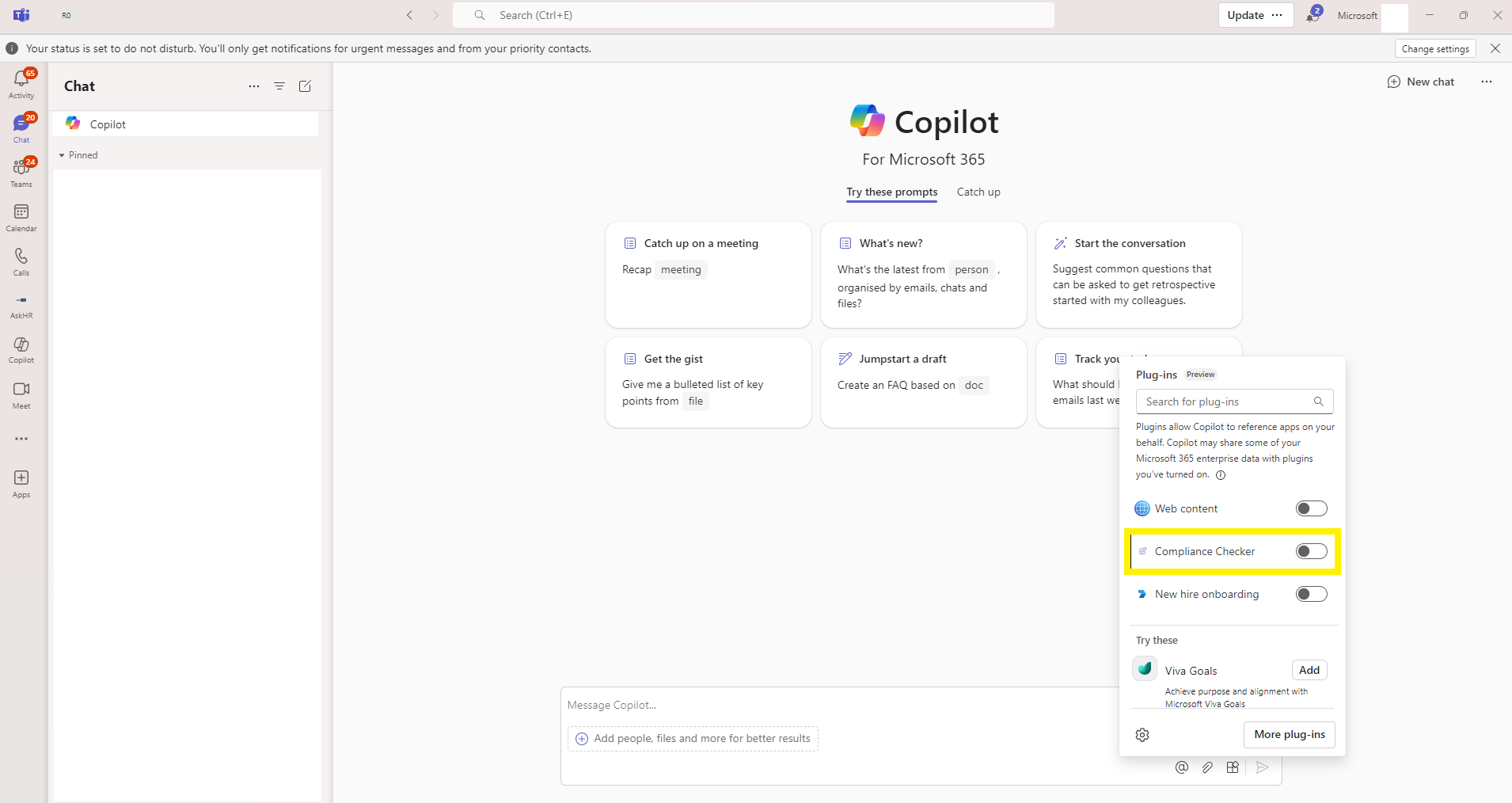Collapse the Pinned chats section
This screenshot has width=1512, height=803.
pyautogui.click(x=78, y=155)
